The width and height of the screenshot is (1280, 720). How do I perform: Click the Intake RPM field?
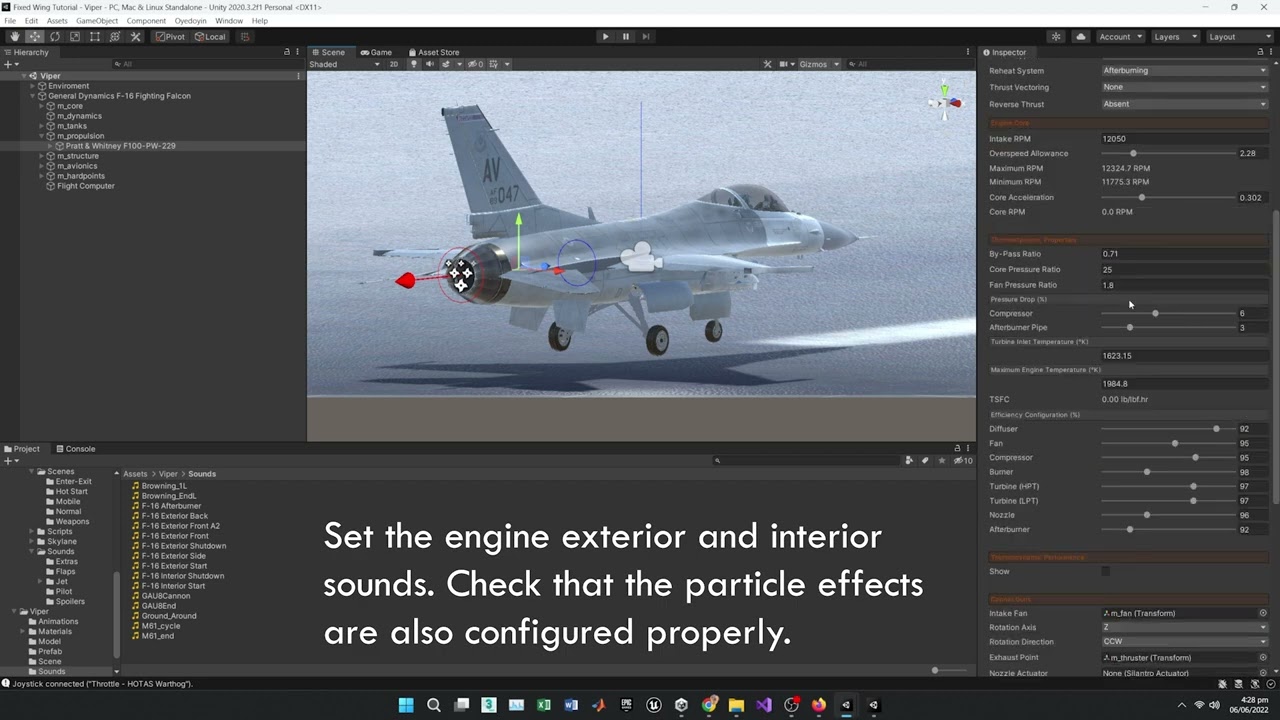[x=1185, y=139]
